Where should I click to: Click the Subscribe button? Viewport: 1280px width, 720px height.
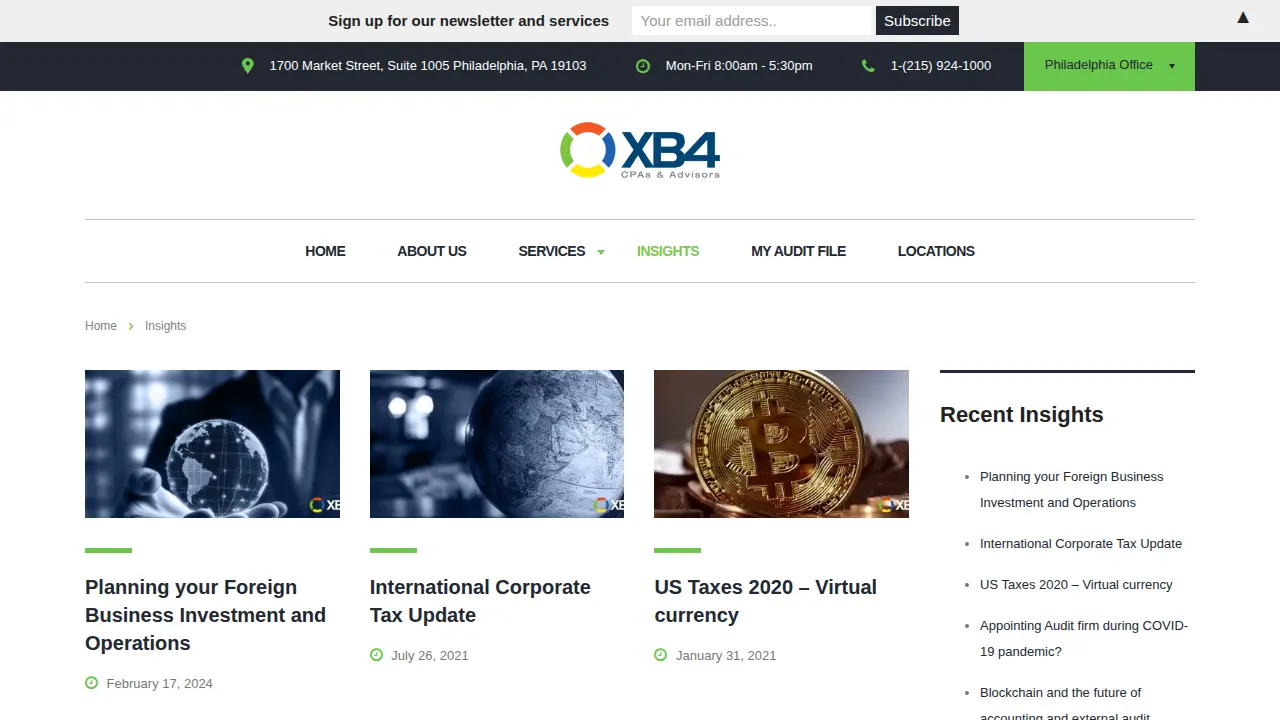tap(917, 20)
